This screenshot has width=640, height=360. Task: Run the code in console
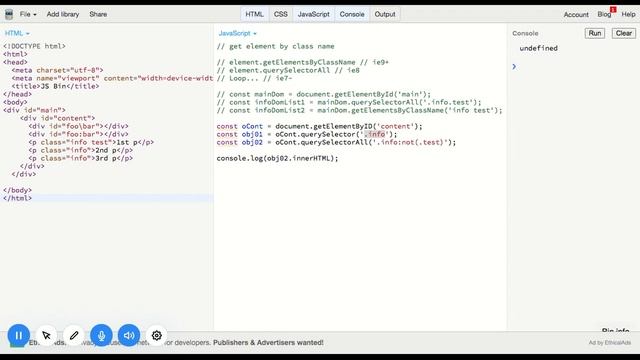[x=595, y=33]
